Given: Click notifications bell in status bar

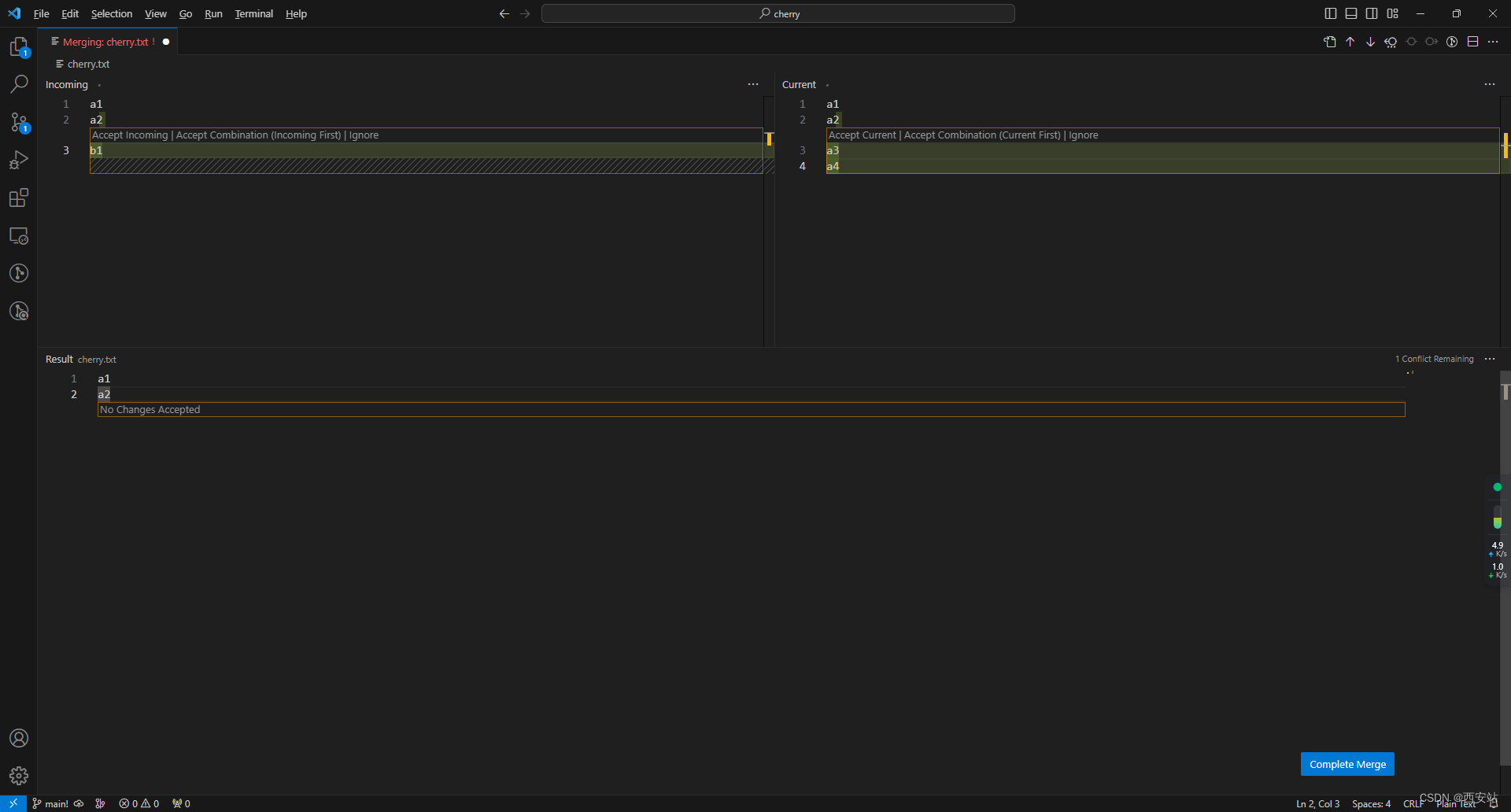Looking at the screenshot, I should tap(1494, 803).
